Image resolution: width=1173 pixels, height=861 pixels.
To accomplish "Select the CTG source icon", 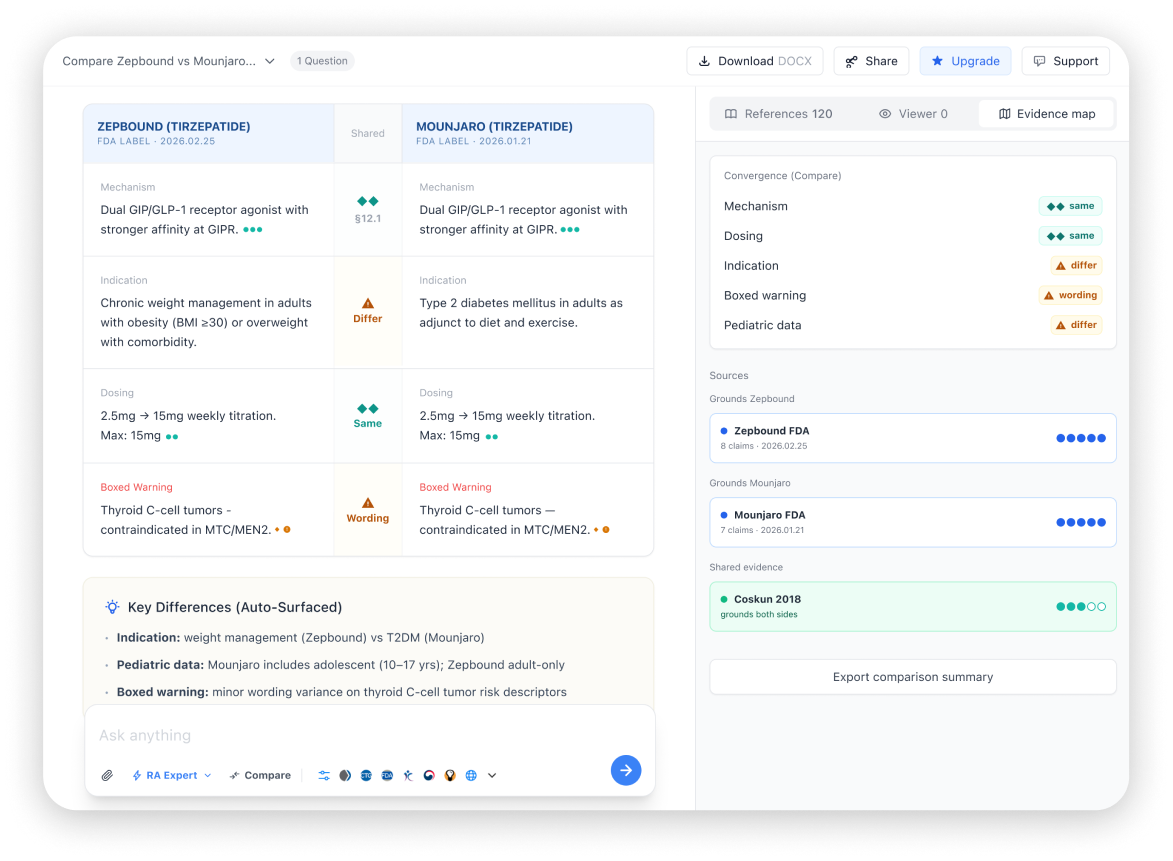I will click(x=366, y=776).
